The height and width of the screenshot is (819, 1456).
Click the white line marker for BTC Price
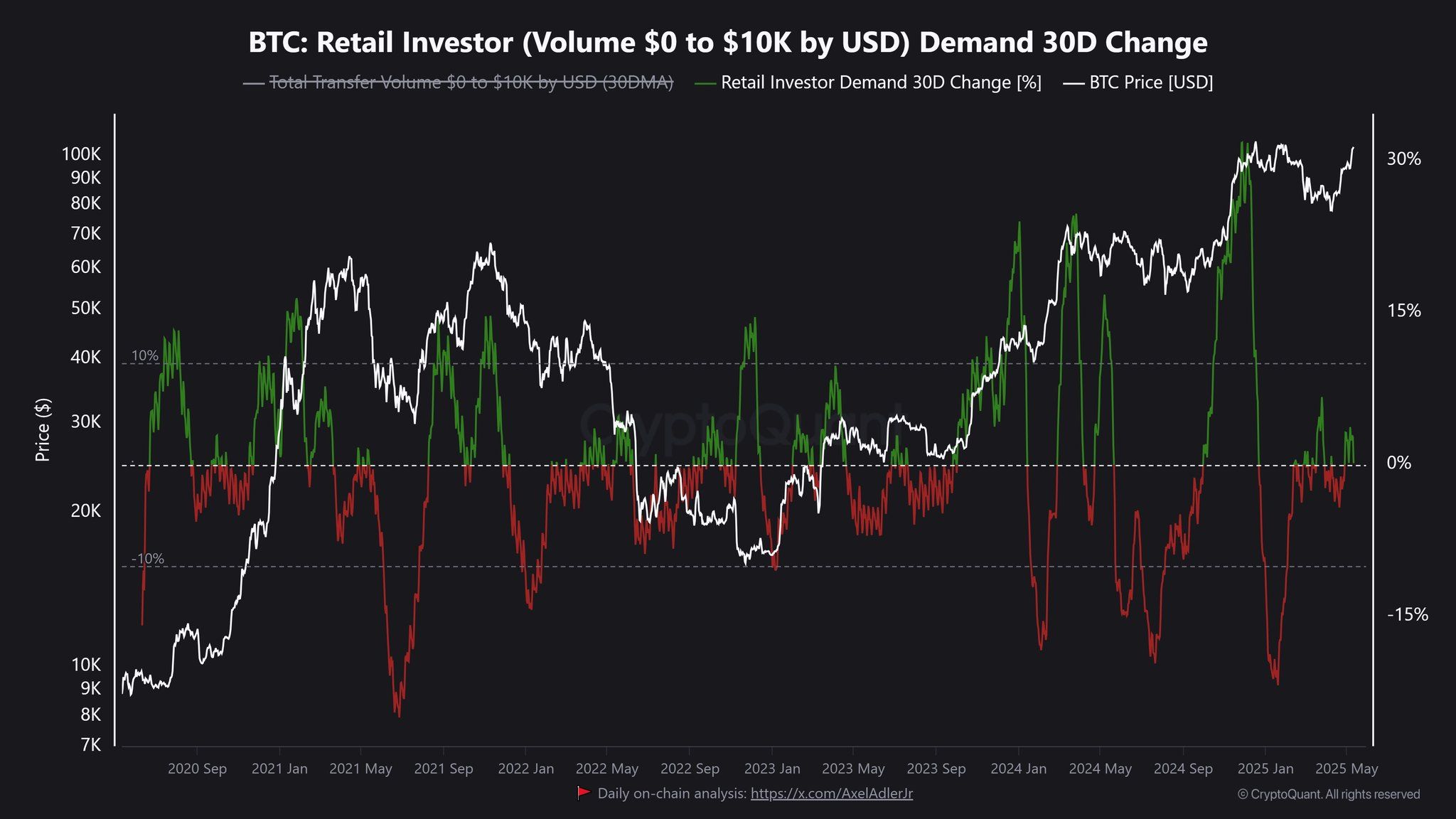click(x=1073, y=82)
